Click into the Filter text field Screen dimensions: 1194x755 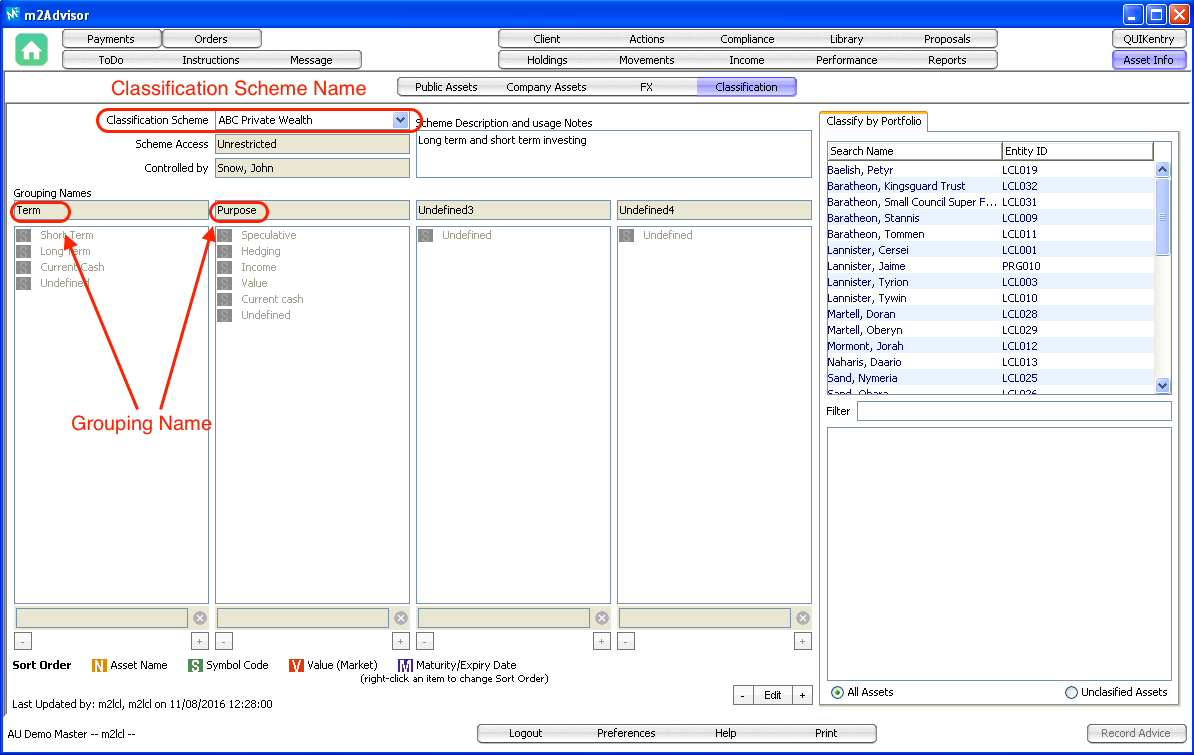coord(1013,411)
